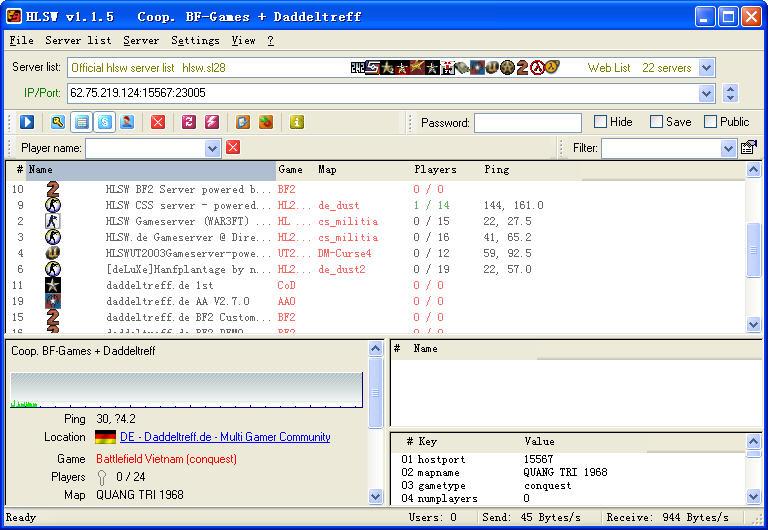The height and width of the screenshot is (530, 768).
Task: Click the red X delete toolbar icon
Action: tap(158, 122)
